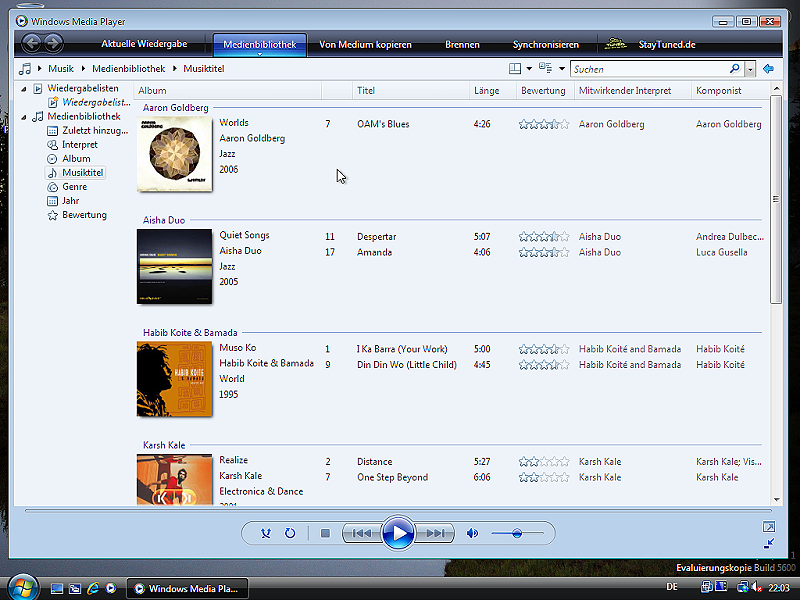Mute the volume speaker icon
The image size is (800, 600).
pos(472,533)
